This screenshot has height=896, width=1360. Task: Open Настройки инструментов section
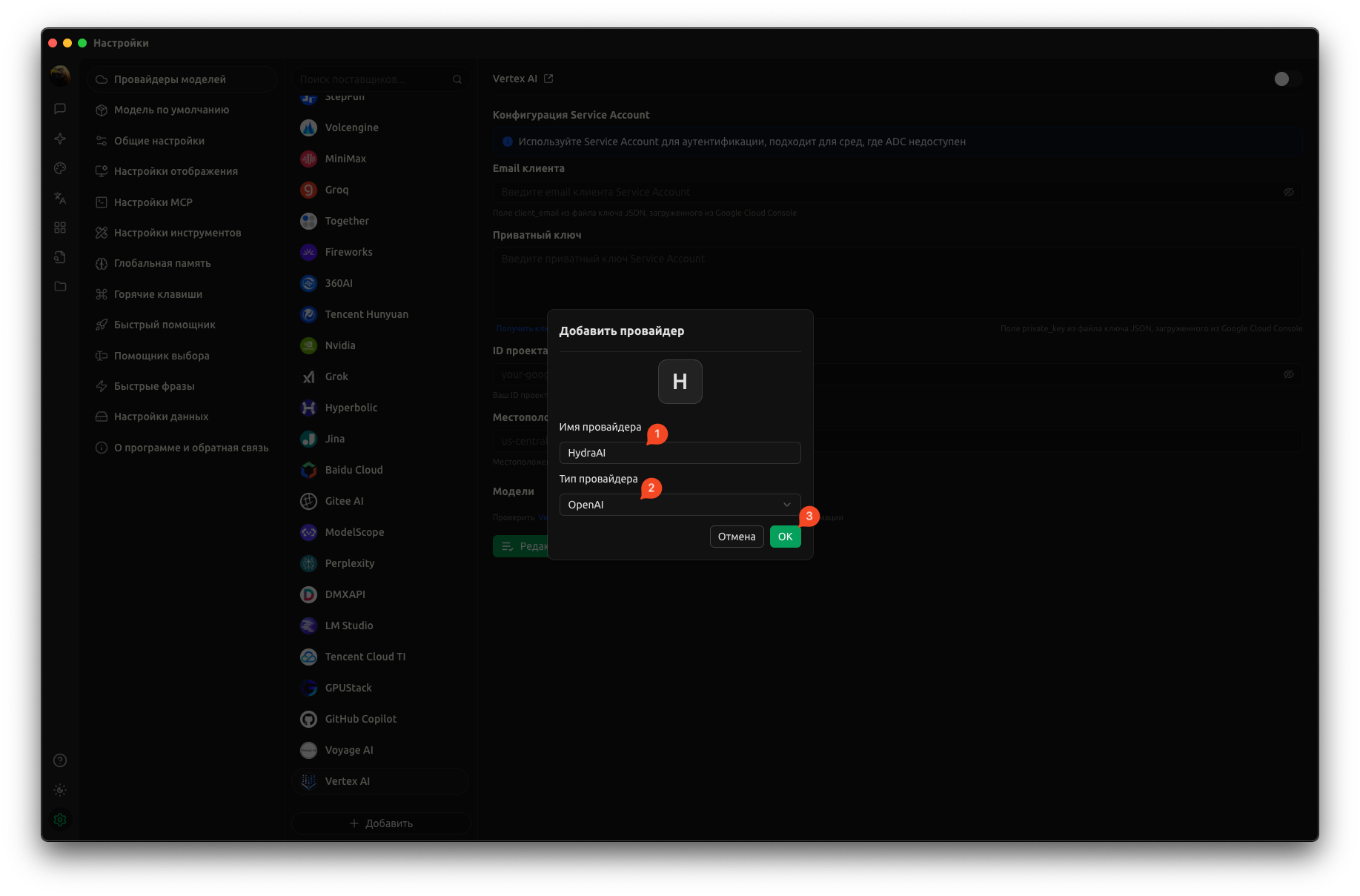pyautogui.click(x=182, y=233)
